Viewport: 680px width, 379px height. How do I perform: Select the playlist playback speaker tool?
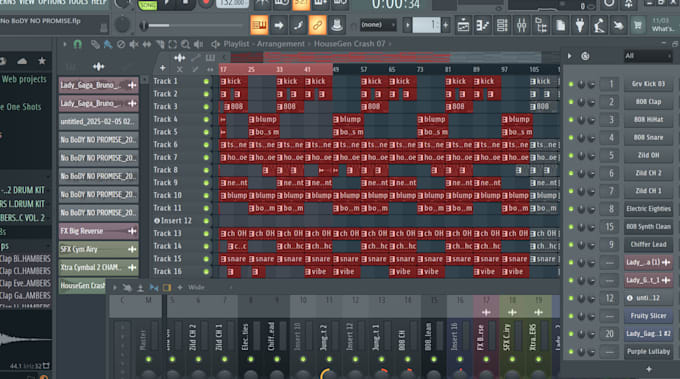tap(198, 44)
